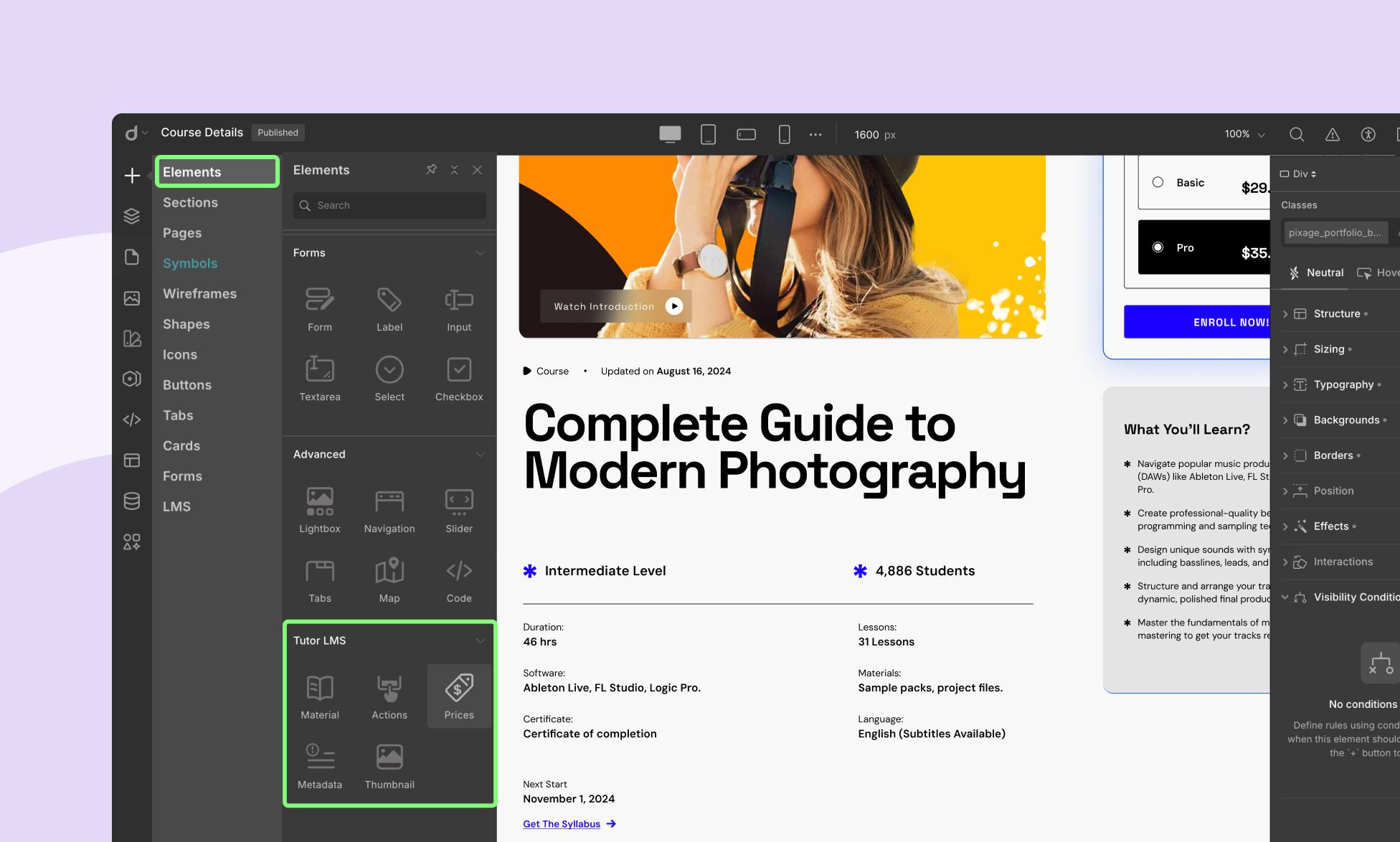Add the Code element
Image resolution: width=1400 pixels, height=842 pixels.
click(459, 580)
